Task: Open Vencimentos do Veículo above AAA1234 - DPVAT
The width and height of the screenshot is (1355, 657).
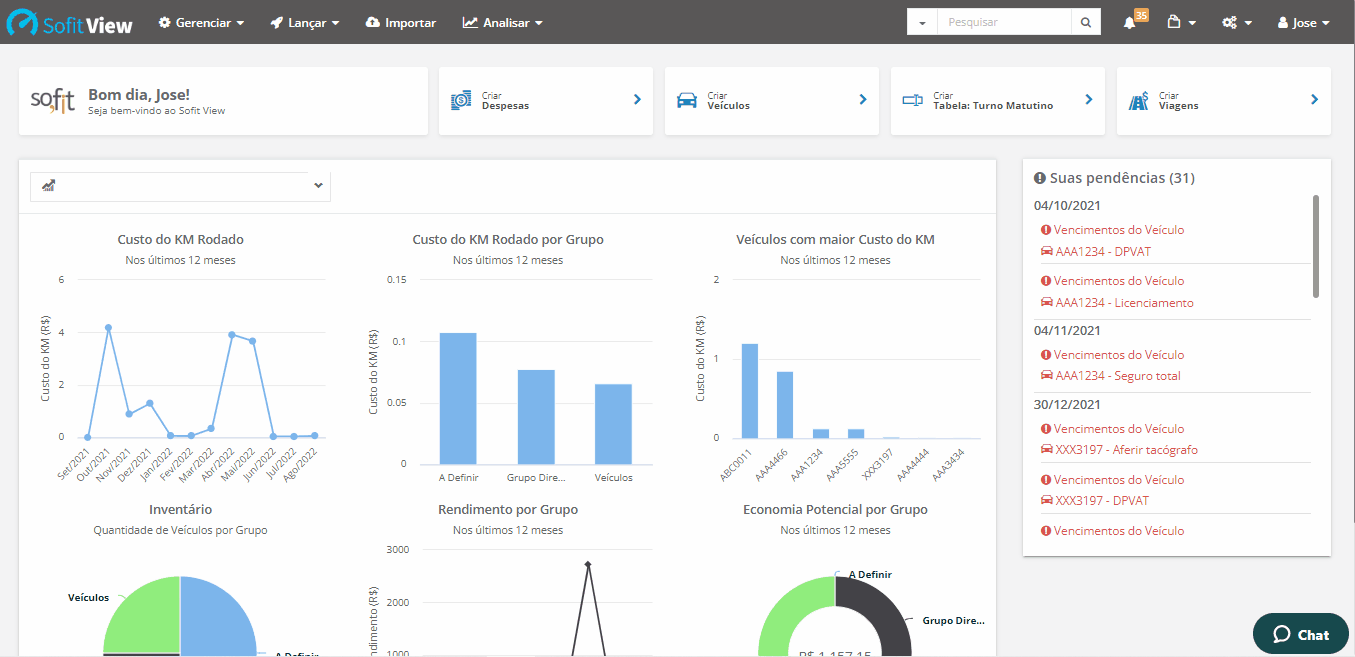Action: [x=1118, y=230]
